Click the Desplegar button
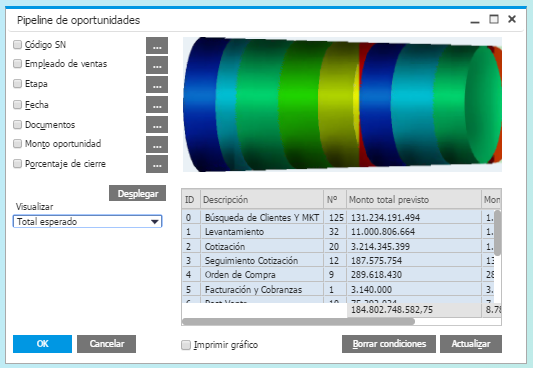The width and height of the screenshot is (533, 368). tap(138, 193)
